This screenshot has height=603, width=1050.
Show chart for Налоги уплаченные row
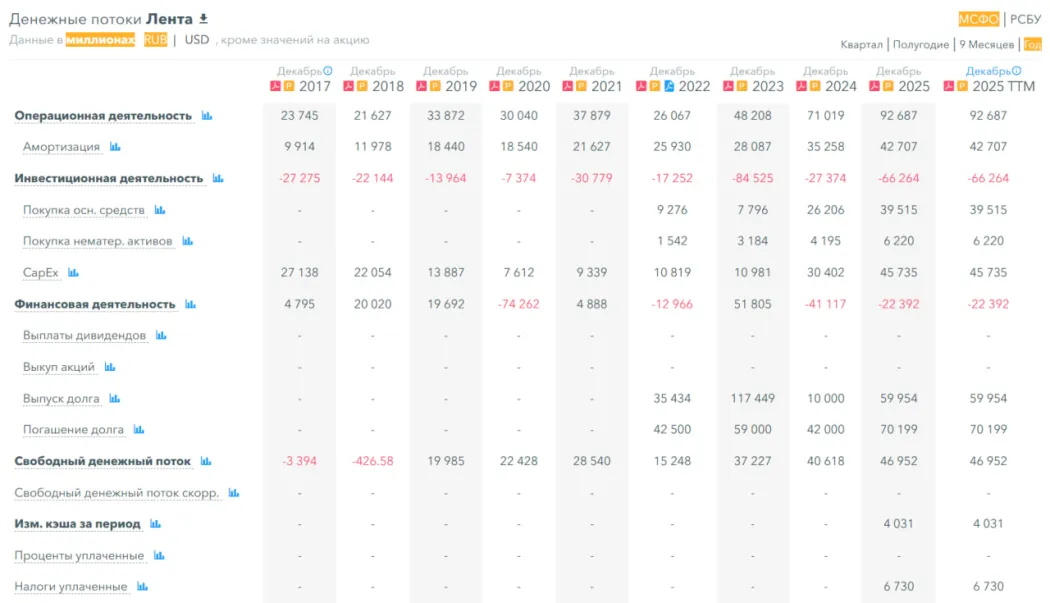142,587
